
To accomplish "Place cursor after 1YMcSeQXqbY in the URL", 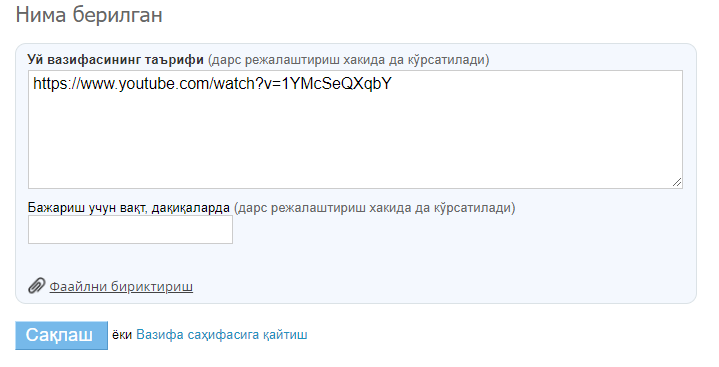I will click(x=393, y=84).
